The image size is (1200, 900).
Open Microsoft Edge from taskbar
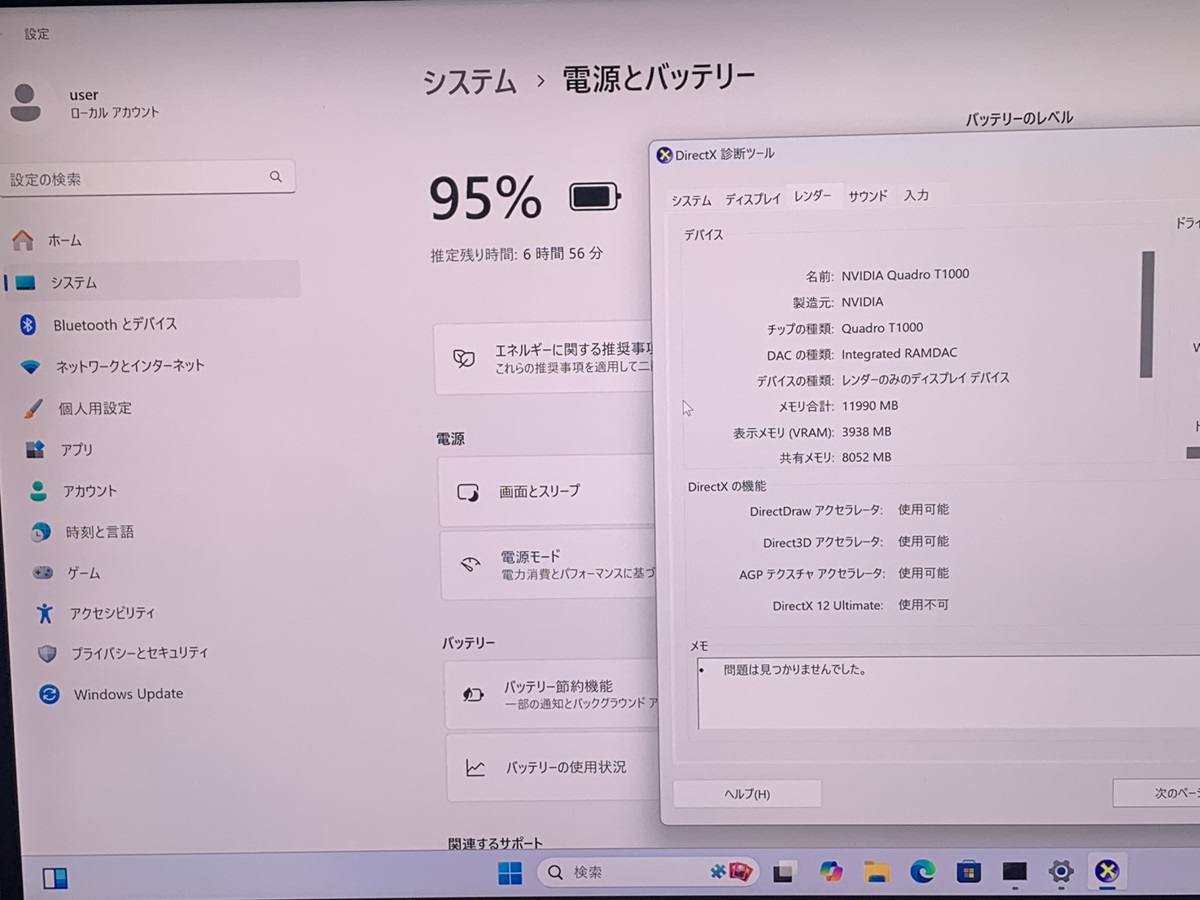[922, 871]
